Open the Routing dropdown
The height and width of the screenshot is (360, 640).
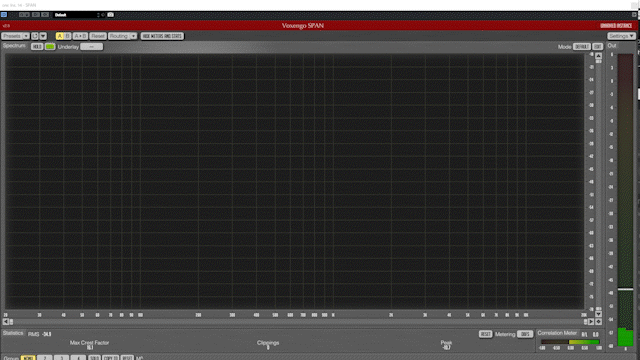(122, 36)
